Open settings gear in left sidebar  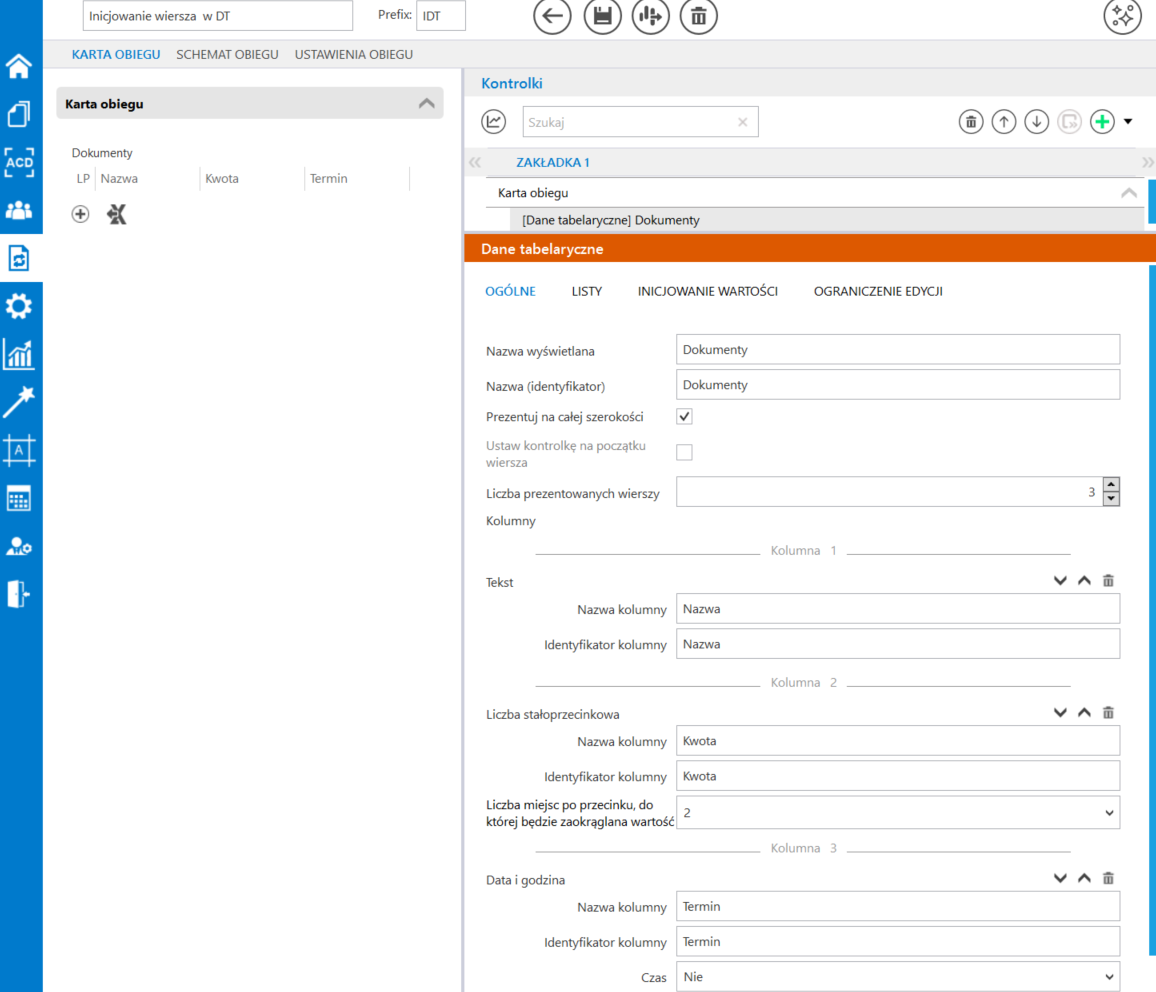tap(19, 307)
